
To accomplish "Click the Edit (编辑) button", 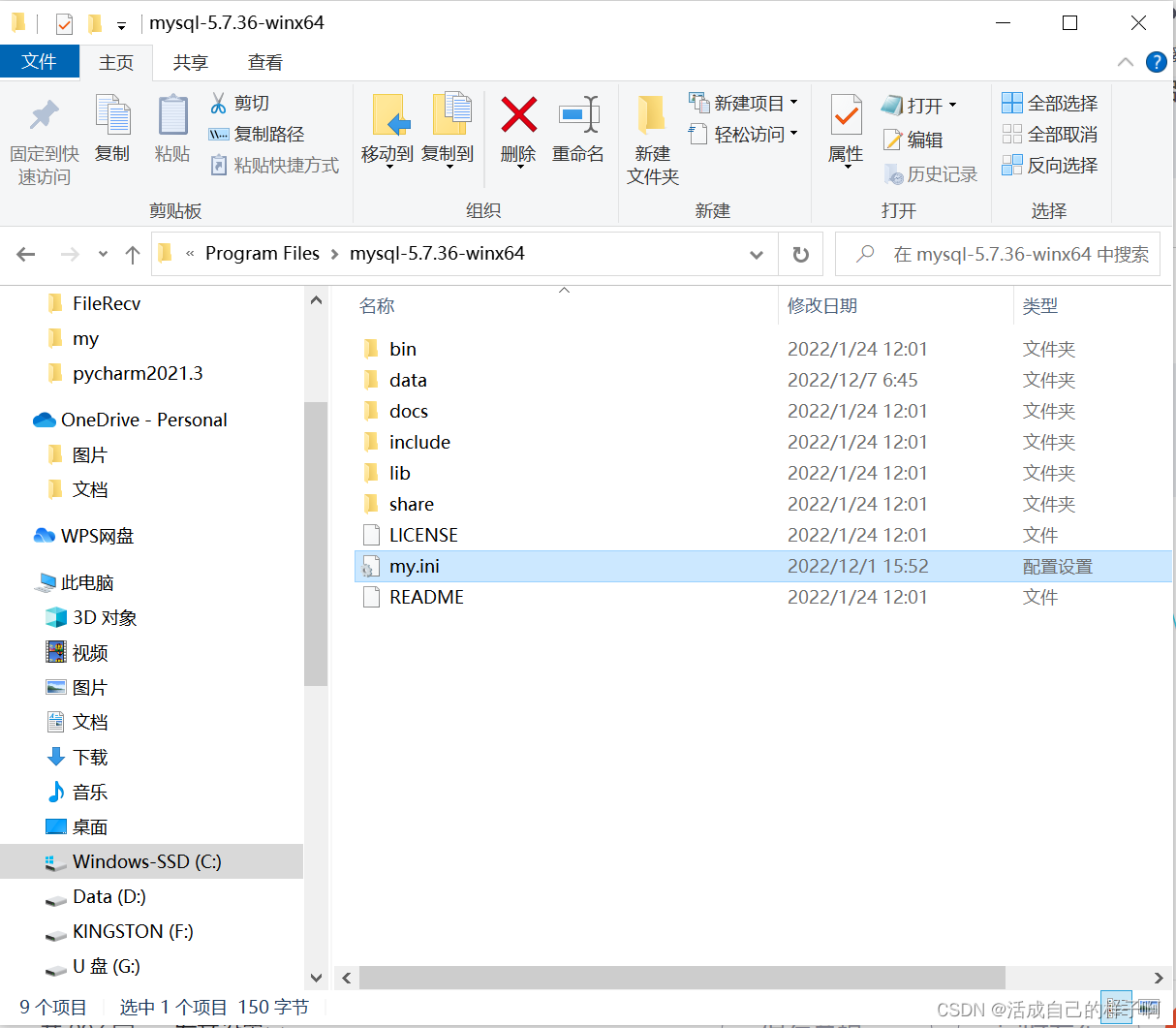I will point(913,140).
